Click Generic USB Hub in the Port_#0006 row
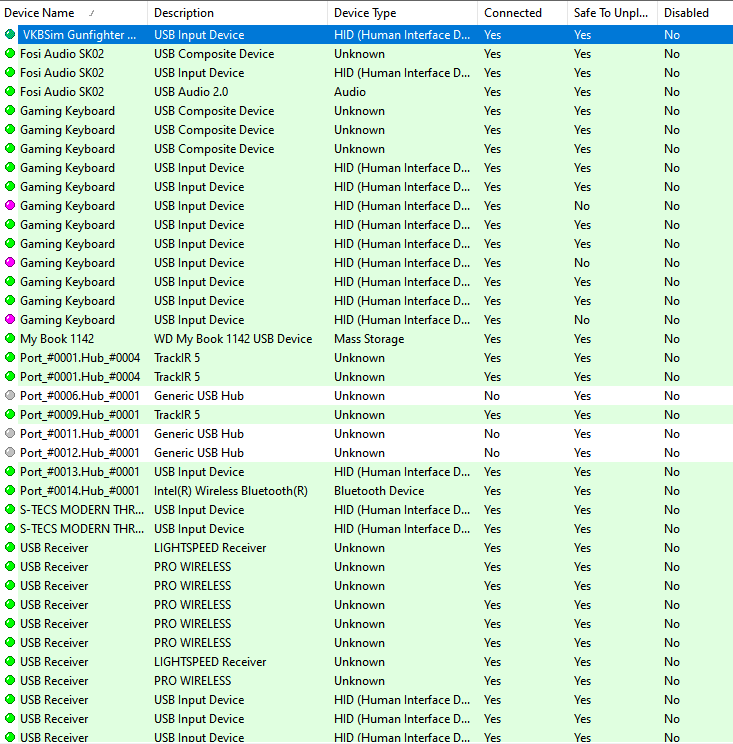 pyautogui.click(x=199, y=396)
